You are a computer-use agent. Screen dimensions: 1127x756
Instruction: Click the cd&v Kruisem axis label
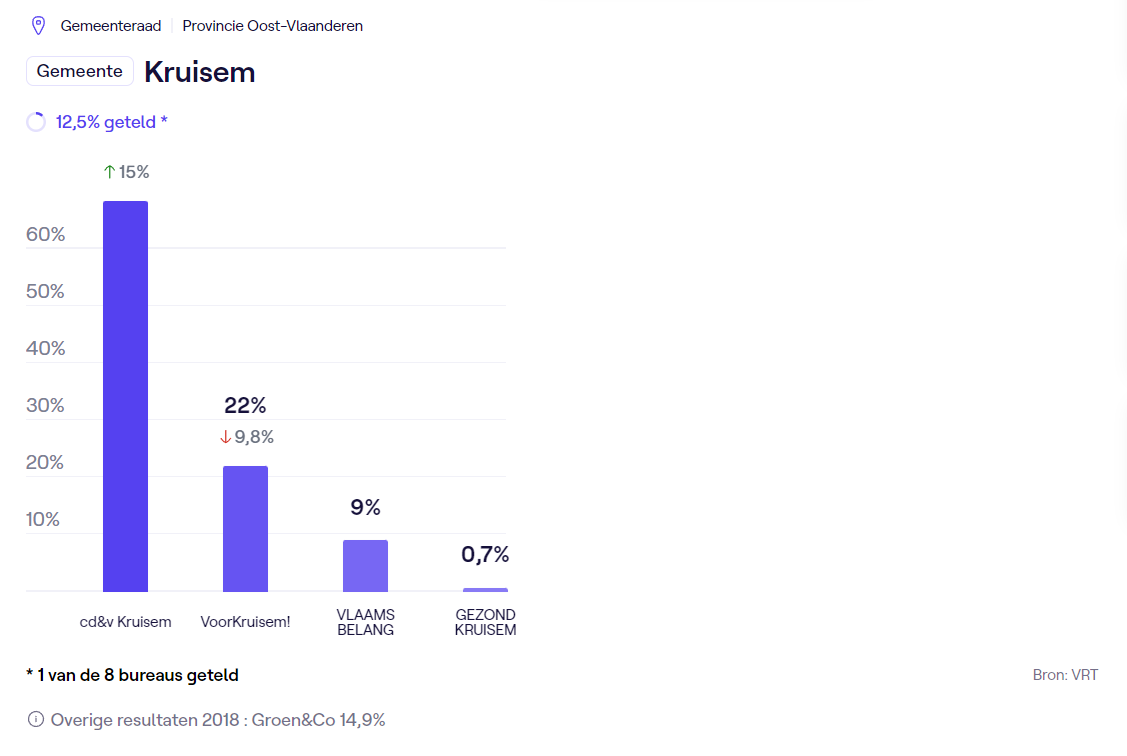[x=126, y=622]
